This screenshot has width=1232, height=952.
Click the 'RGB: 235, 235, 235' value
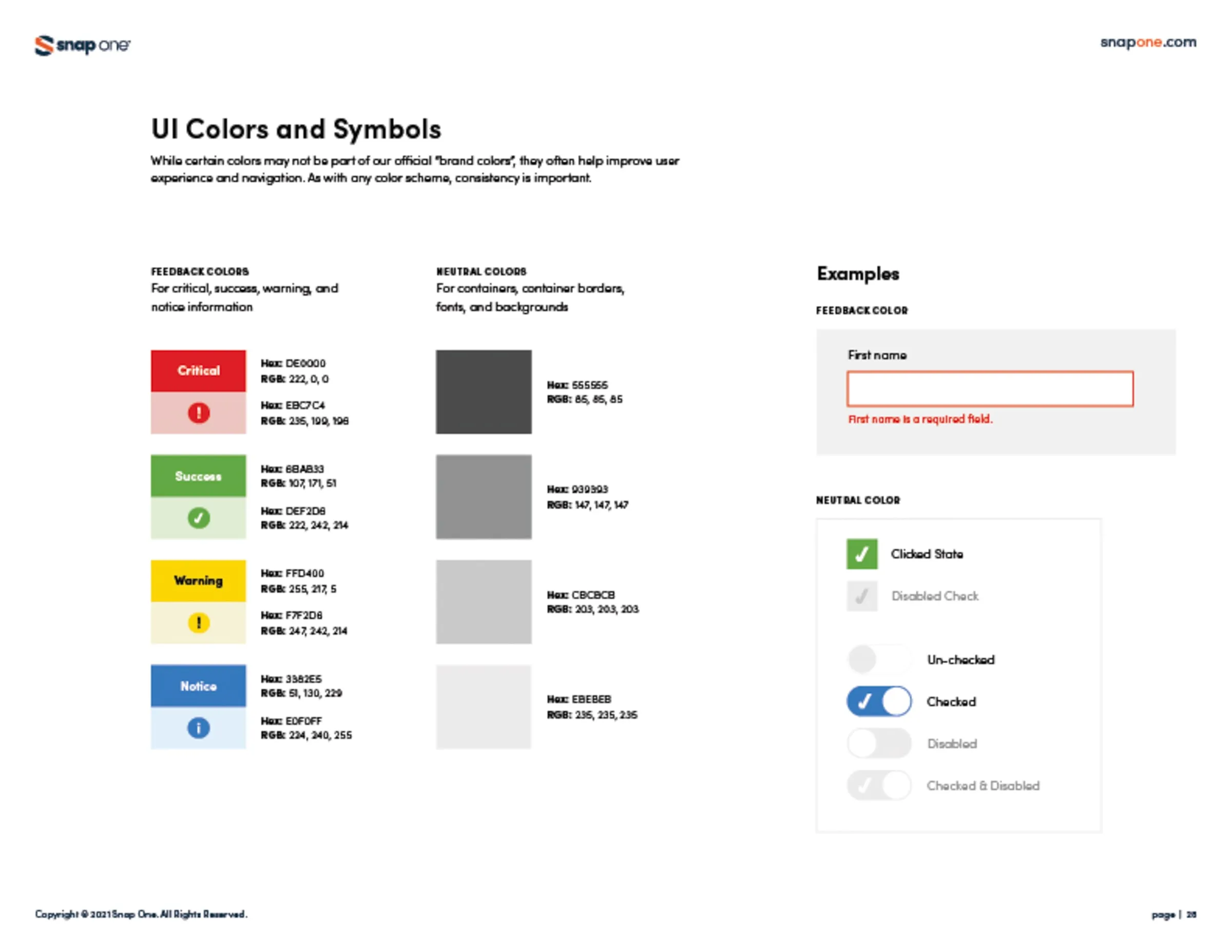pyautogui.click(x=592, y=715)
